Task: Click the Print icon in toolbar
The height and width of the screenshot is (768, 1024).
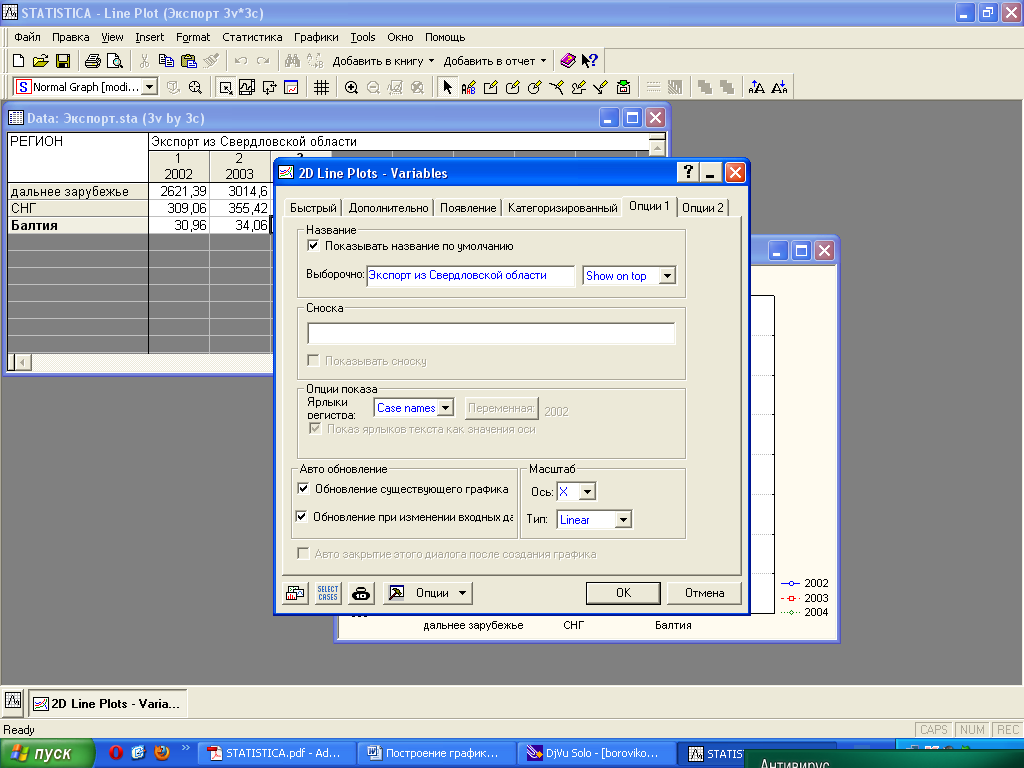Action: pos(93,61)
